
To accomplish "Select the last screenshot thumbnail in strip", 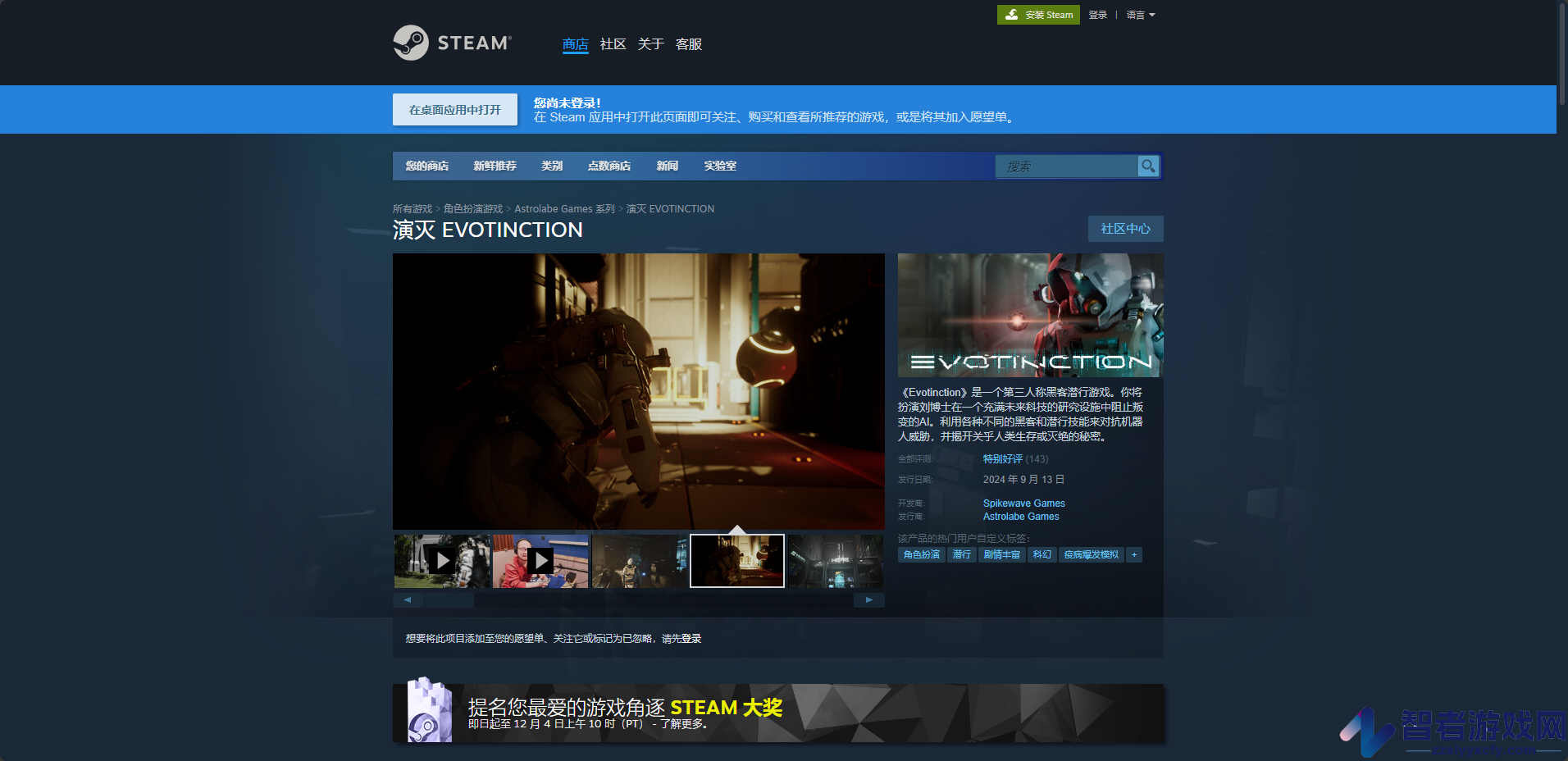I will [x=836, y=561].
